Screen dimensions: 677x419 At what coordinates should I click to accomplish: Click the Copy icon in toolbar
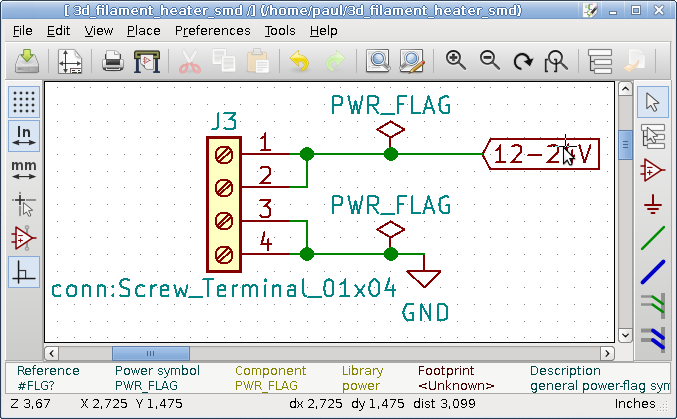click(224, 61)
